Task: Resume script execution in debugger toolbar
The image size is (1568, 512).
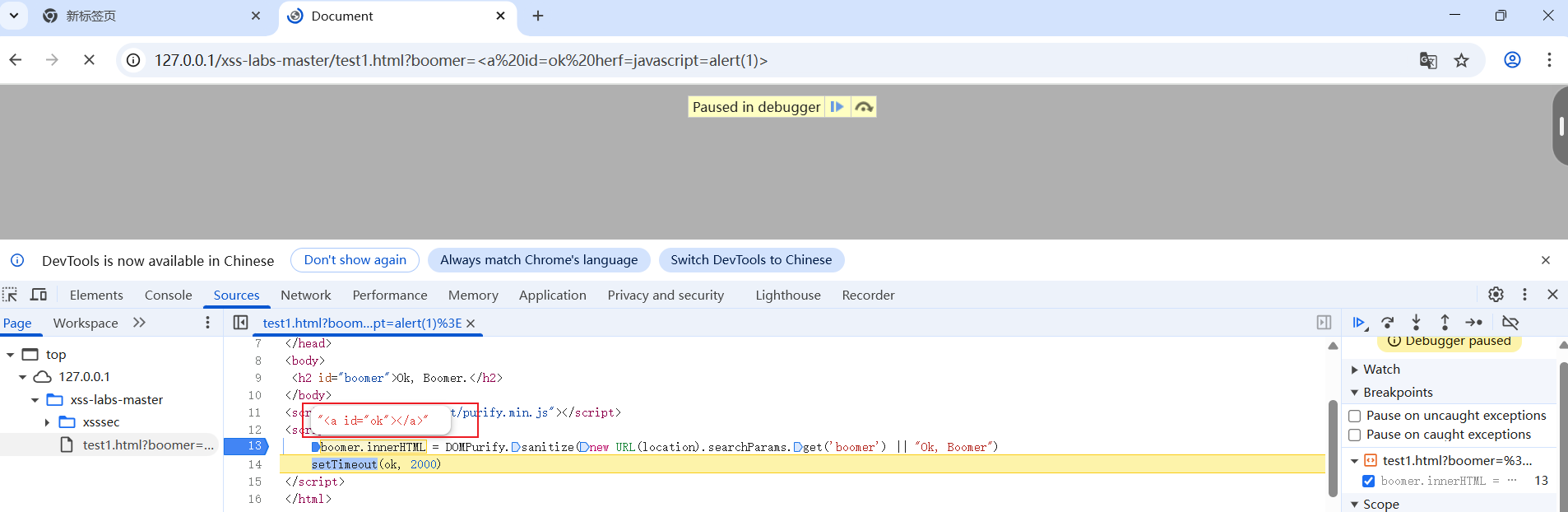Action: click(1359, 323)
